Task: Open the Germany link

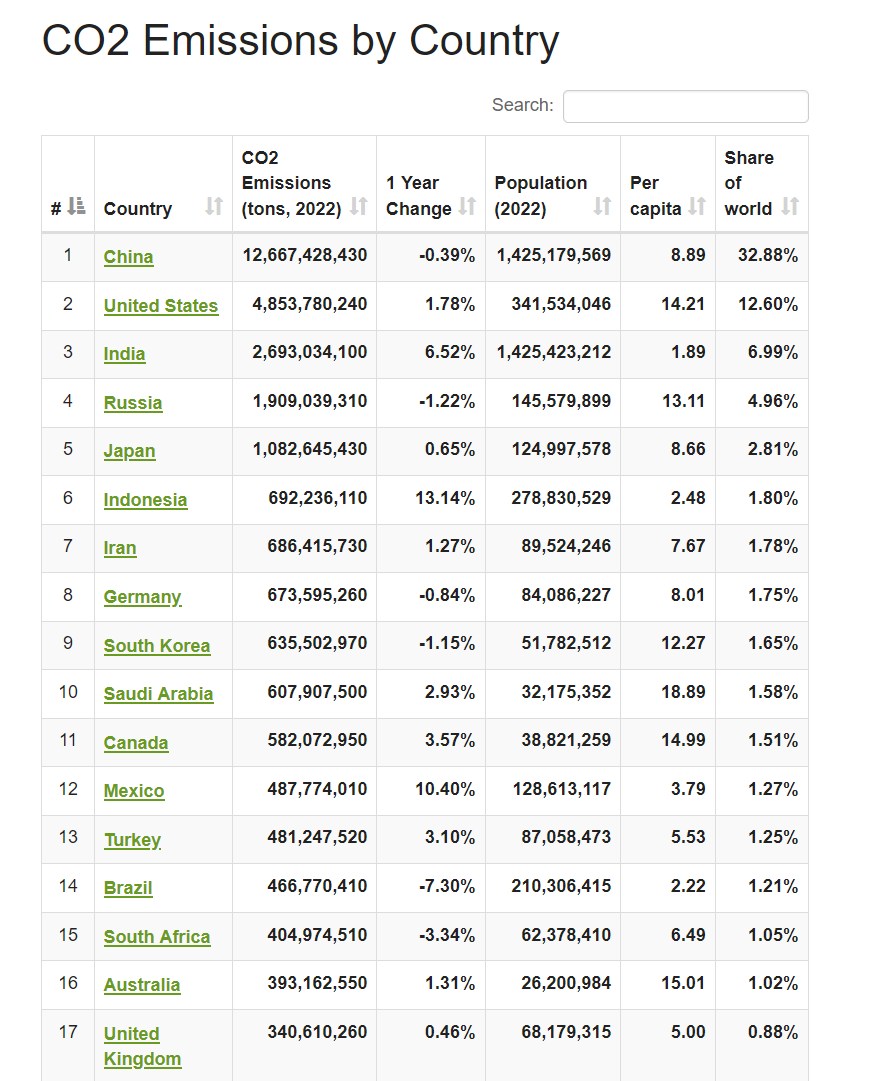Action: pos(143,597)
